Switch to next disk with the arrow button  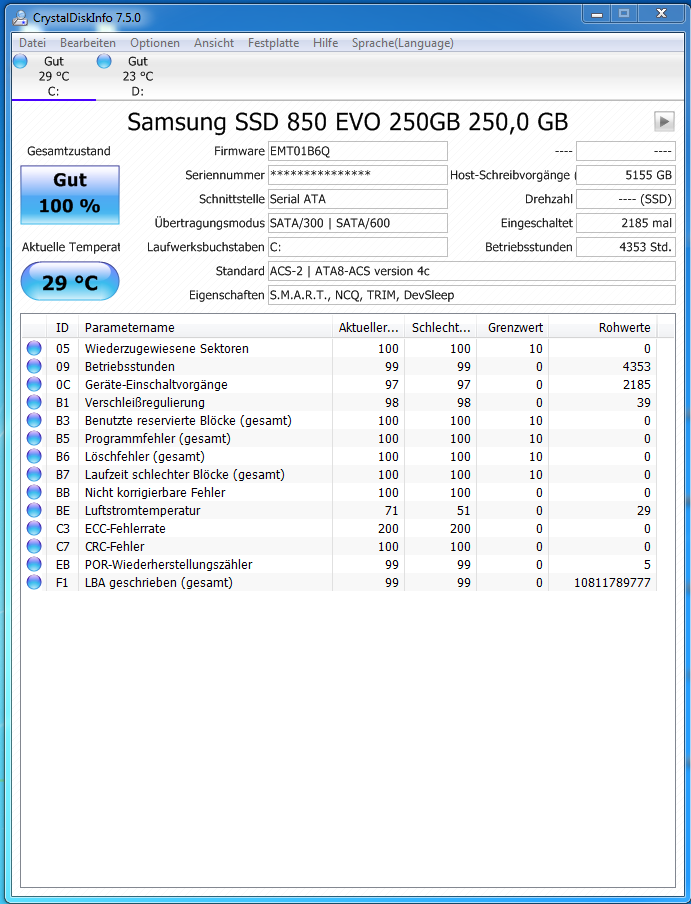click(664, 122)
